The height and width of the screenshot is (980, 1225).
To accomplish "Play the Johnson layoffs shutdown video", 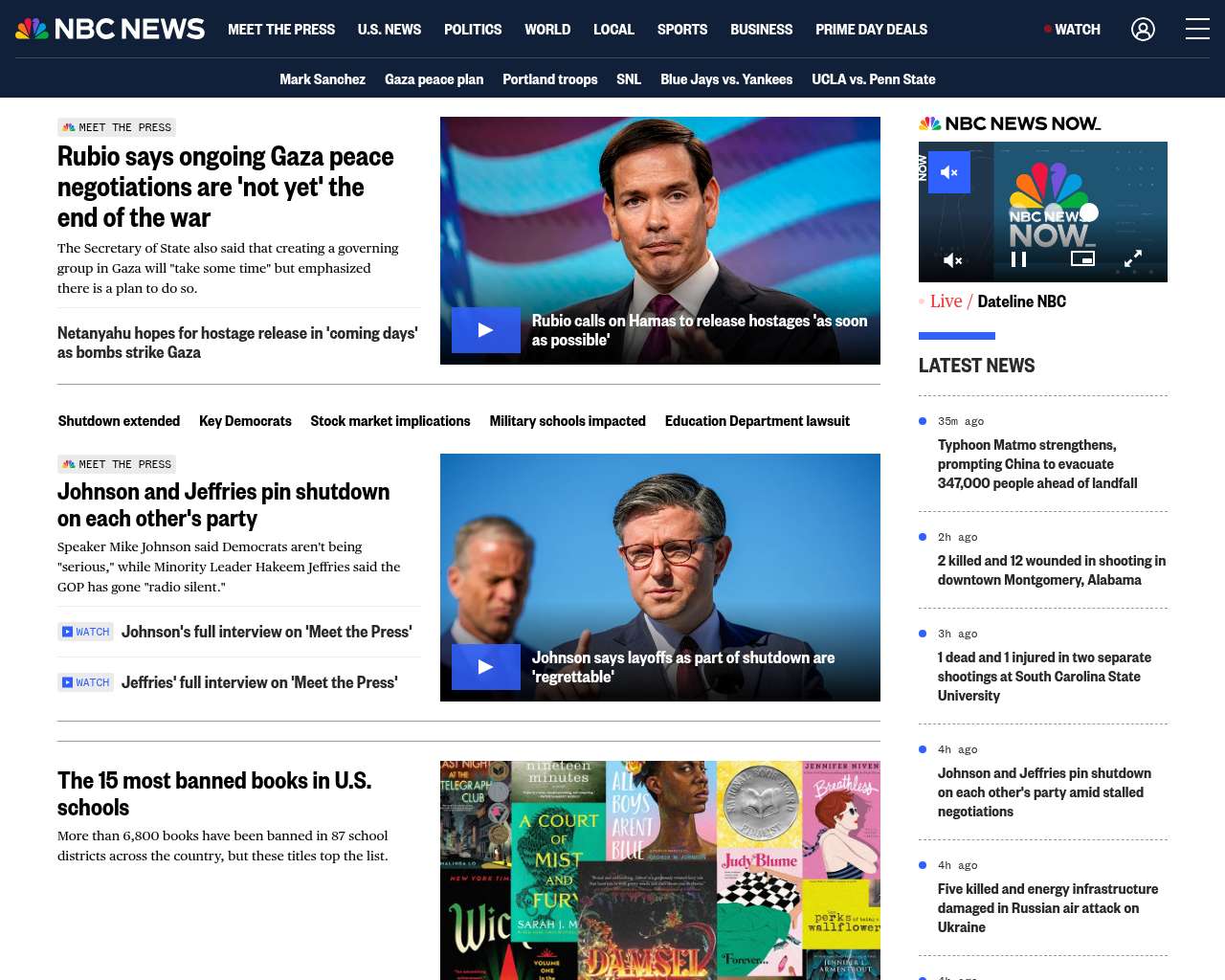I will pyautogui.click(x=485, y=667).
